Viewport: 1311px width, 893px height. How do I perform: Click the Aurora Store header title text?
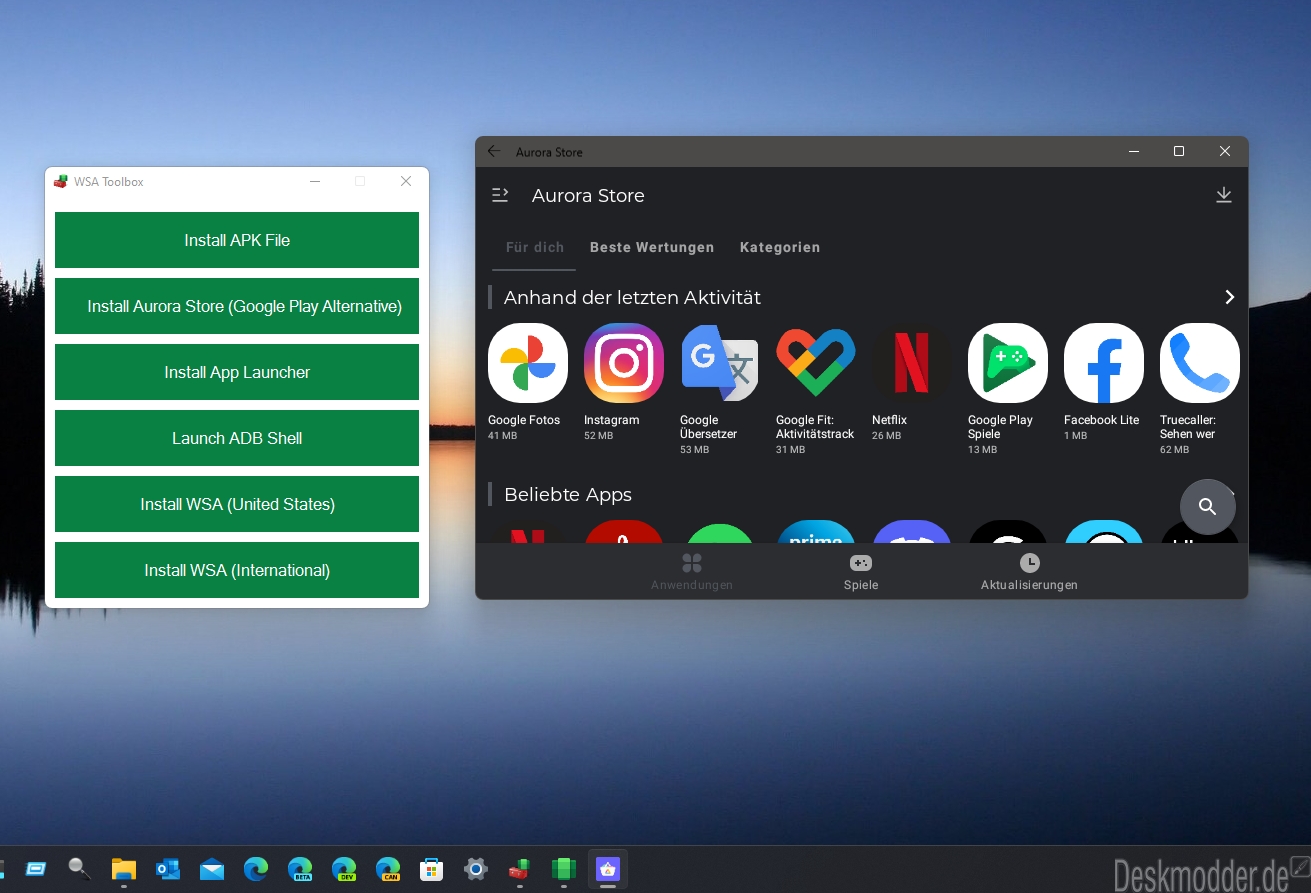[x=588, y=196]
